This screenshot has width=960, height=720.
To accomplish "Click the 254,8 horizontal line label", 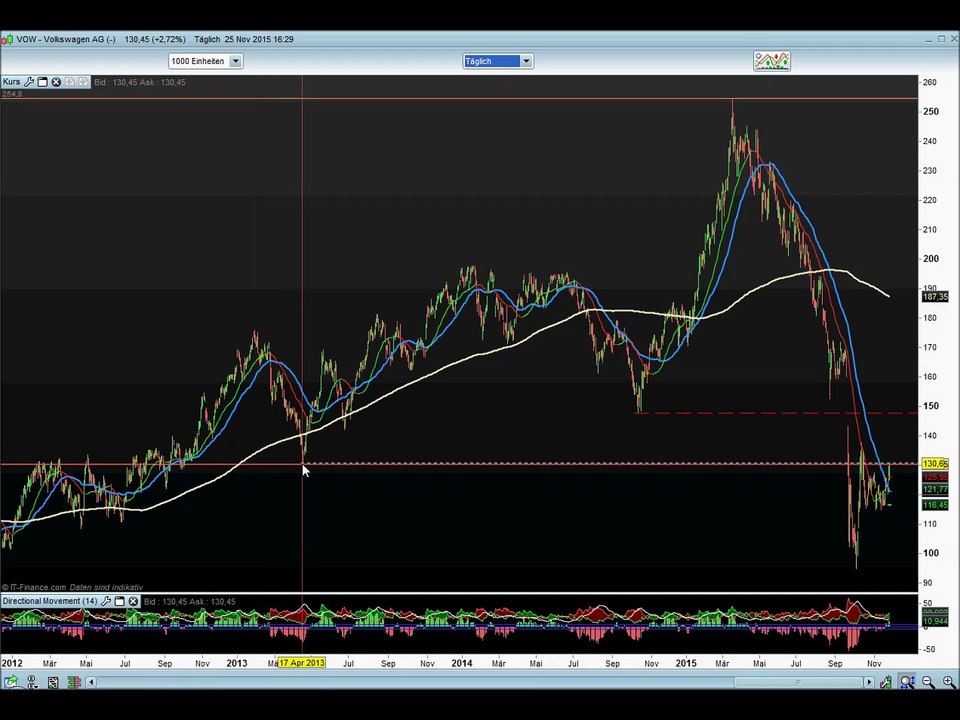I will point(12,94).
